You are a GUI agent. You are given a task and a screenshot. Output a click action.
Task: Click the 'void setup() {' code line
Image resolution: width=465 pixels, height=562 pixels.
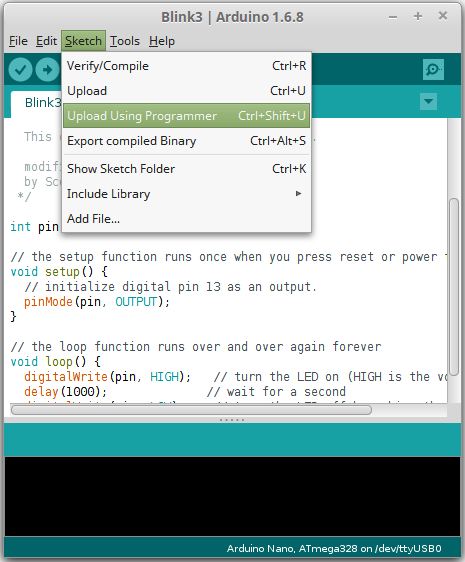[59, 272]
